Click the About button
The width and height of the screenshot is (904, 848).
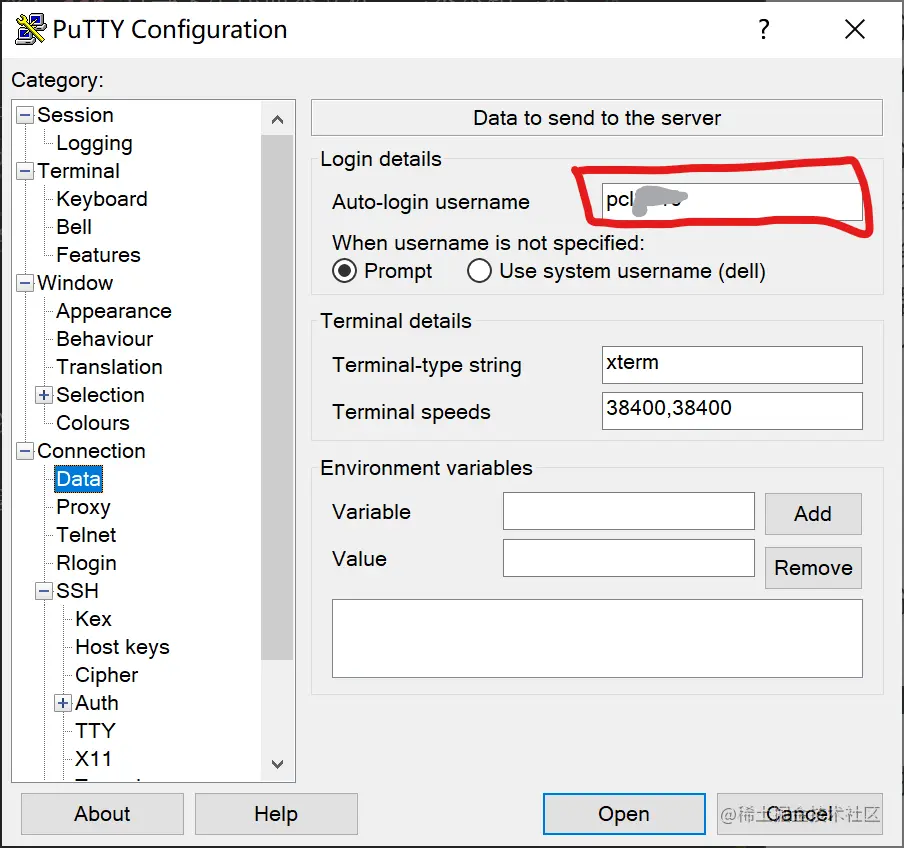pos(102,813)
